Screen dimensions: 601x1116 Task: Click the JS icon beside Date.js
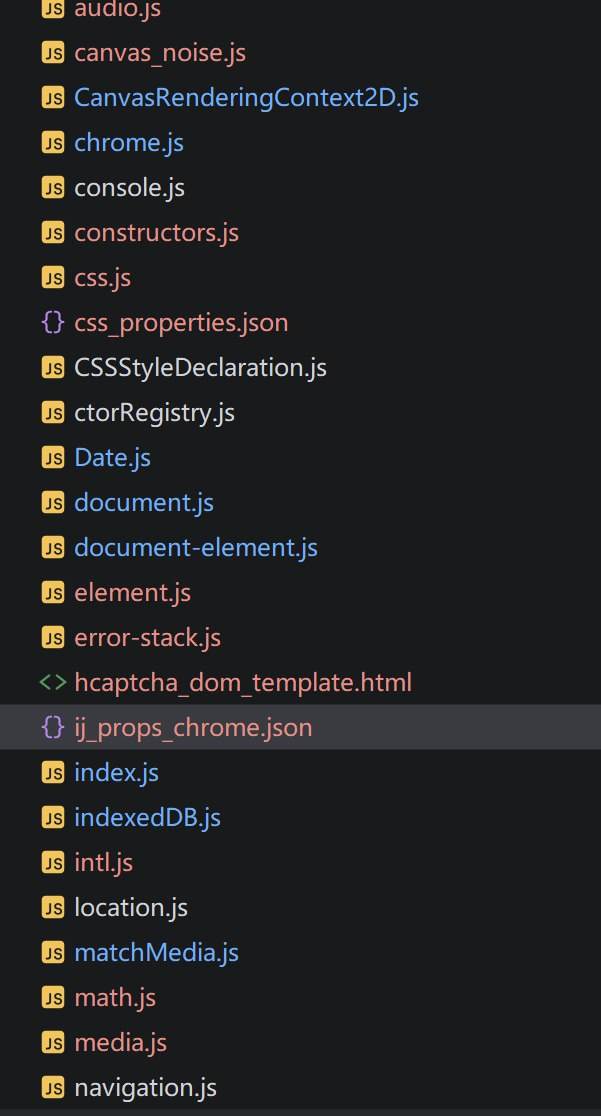point(53,458)
